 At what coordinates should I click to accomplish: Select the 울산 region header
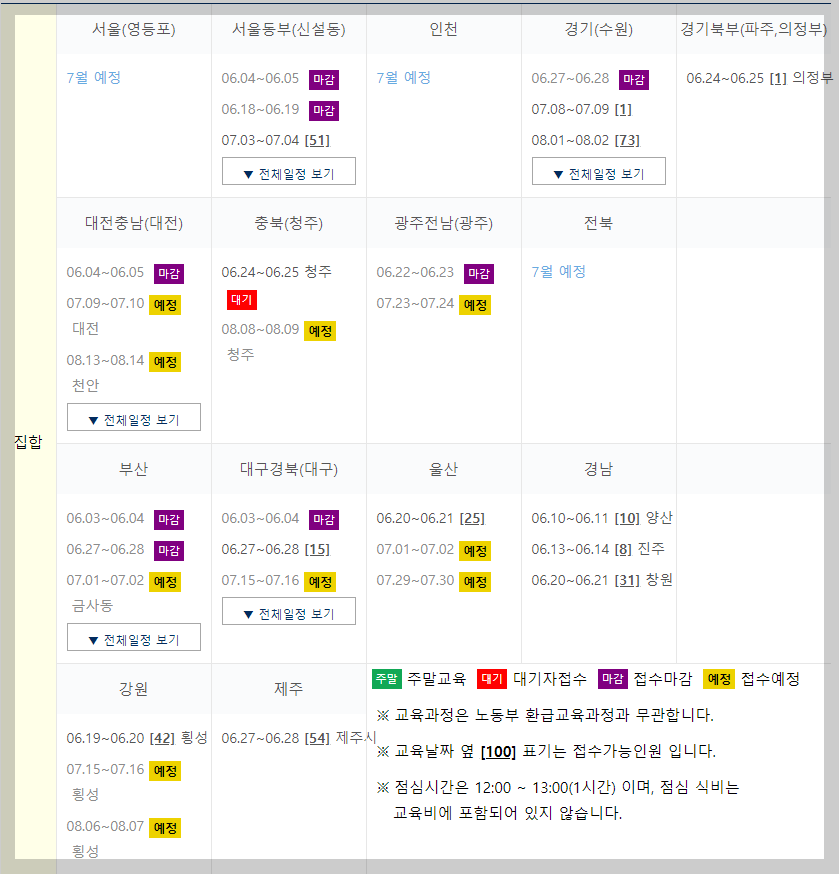coord(443,466)
